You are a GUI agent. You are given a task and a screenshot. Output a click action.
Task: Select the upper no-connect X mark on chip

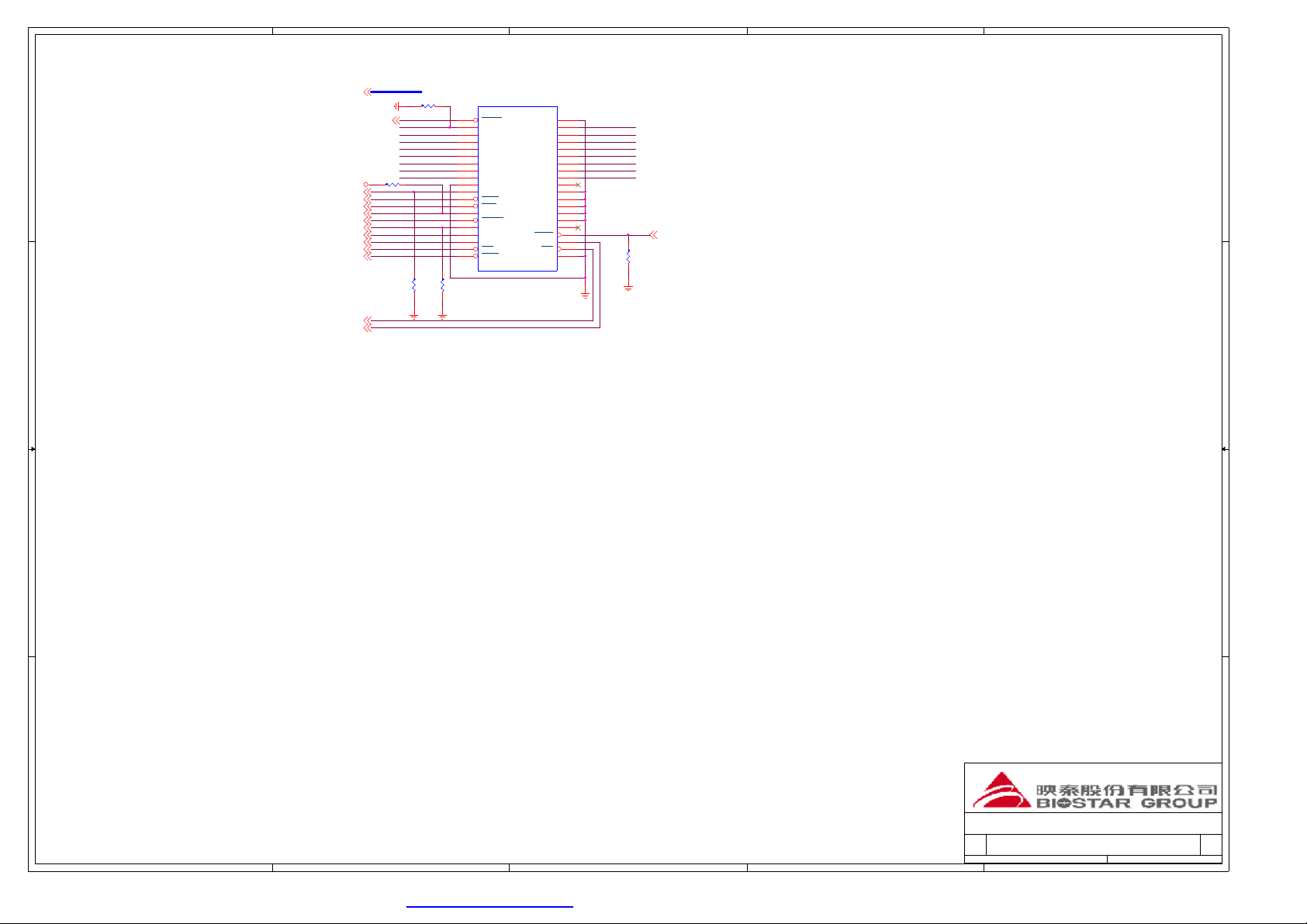coord(578,185)
